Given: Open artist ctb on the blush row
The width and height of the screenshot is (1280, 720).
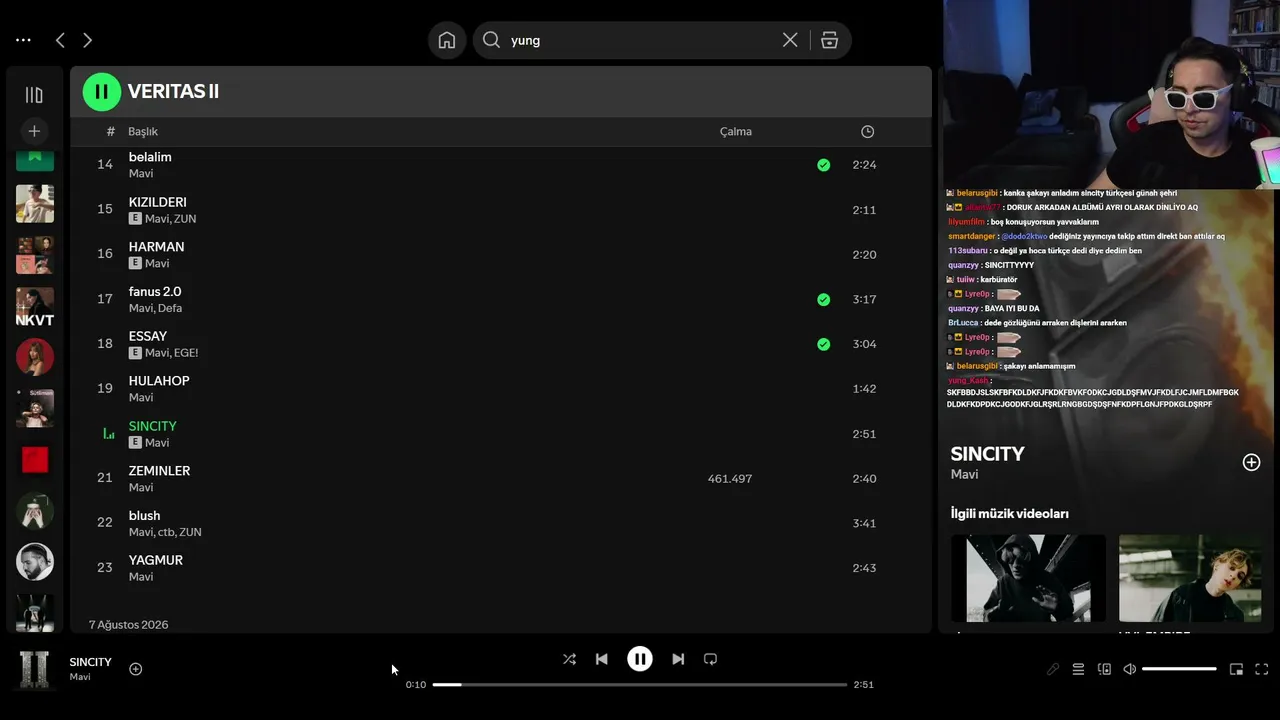Looking at the screenshot, I should coord(166,532).
